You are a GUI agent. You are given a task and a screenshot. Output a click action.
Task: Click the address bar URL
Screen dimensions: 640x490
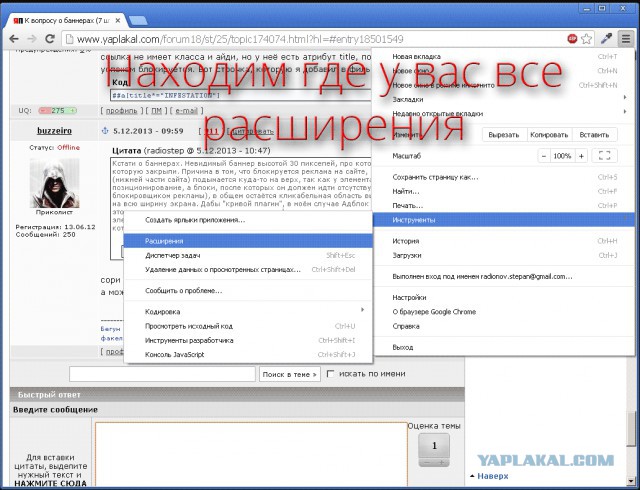(x=240, y=39)
